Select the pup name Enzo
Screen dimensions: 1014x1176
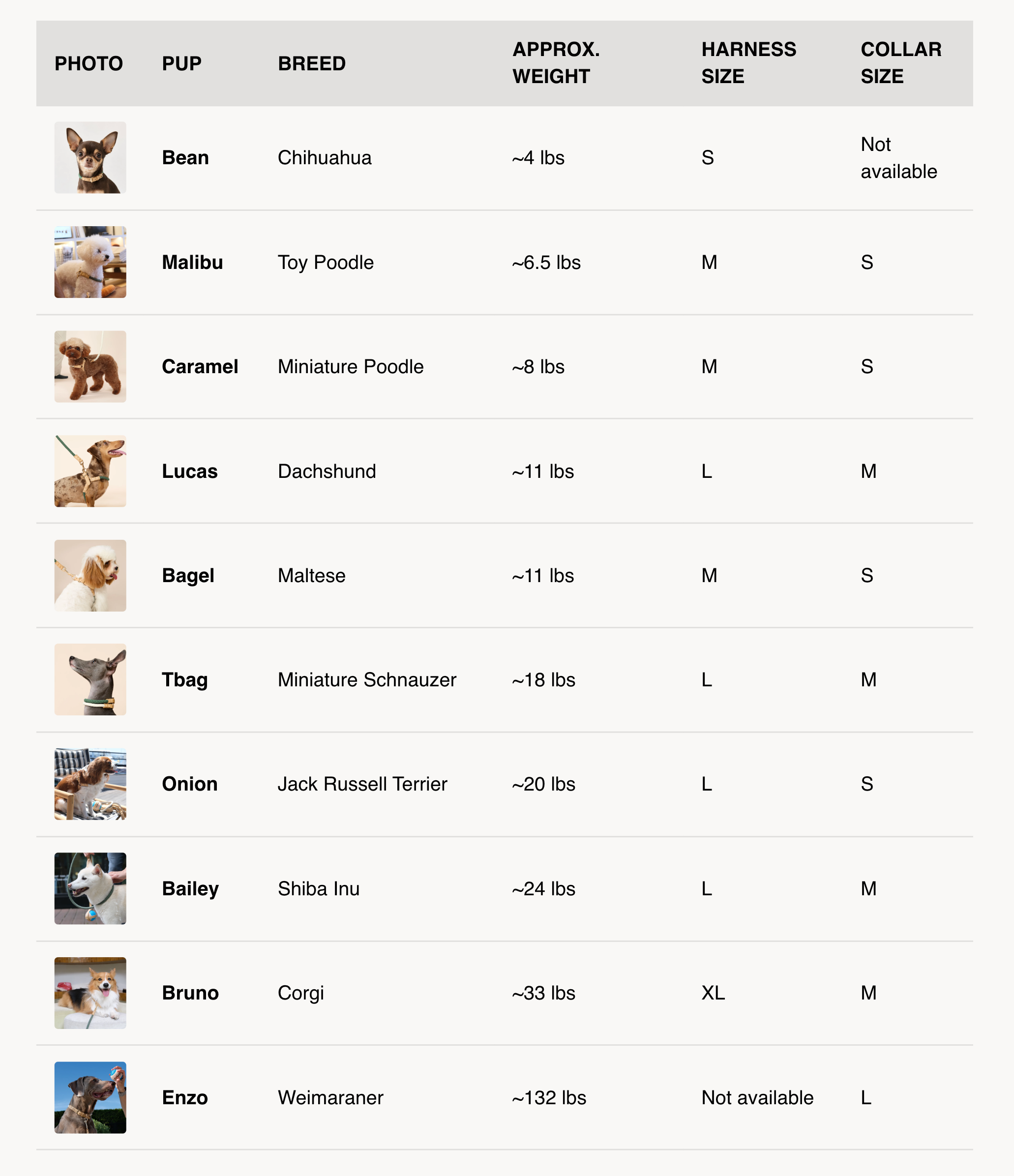pos(185,1098)
